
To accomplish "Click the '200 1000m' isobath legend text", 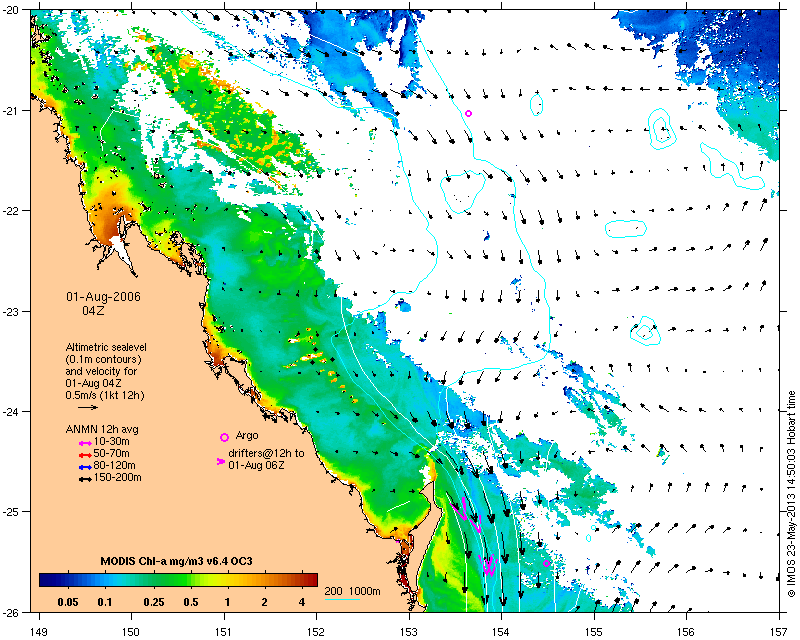I will (x=353, y=592).
